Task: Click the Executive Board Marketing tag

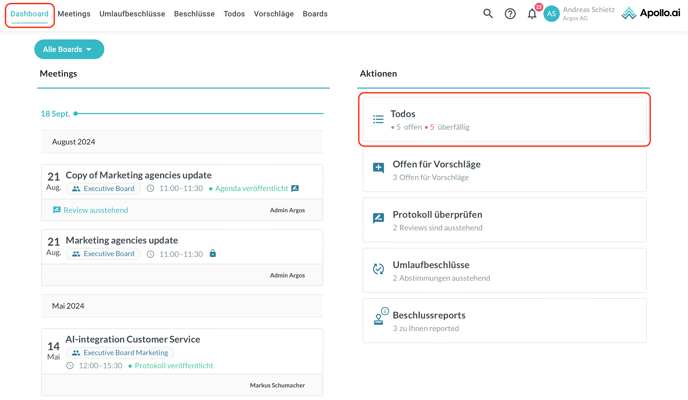Action: (x=125, y=353)
